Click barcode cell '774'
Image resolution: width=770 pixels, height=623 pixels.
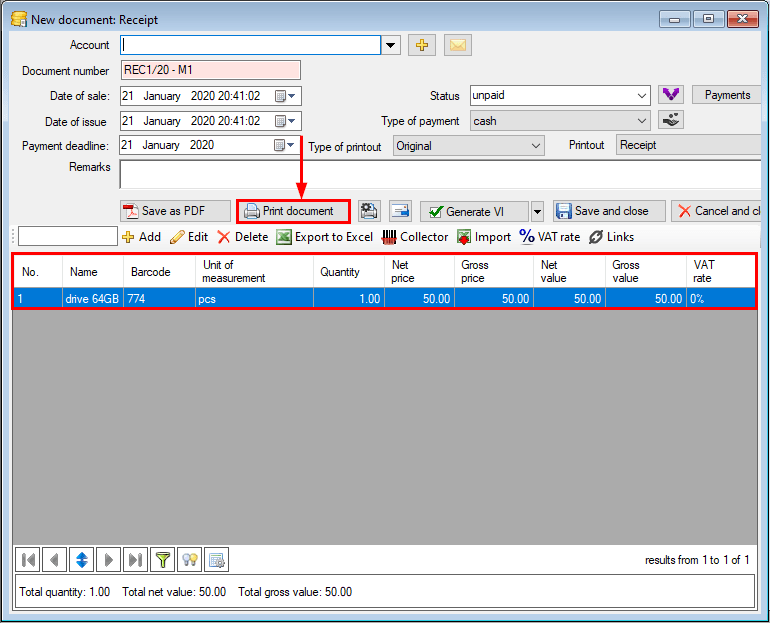[159, 298]
